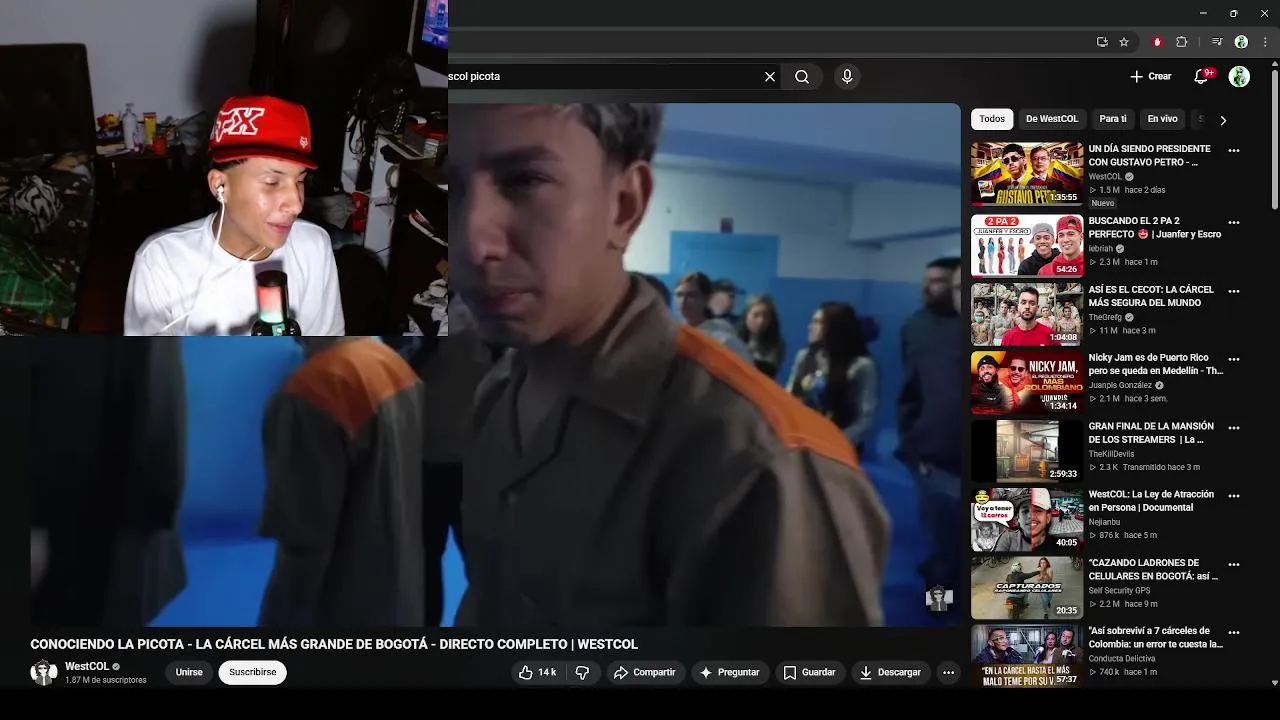1280x720 pixels.
Task: Click the install app icon in the address bar
Action: pyautogui.click(x=1102, y=42)
